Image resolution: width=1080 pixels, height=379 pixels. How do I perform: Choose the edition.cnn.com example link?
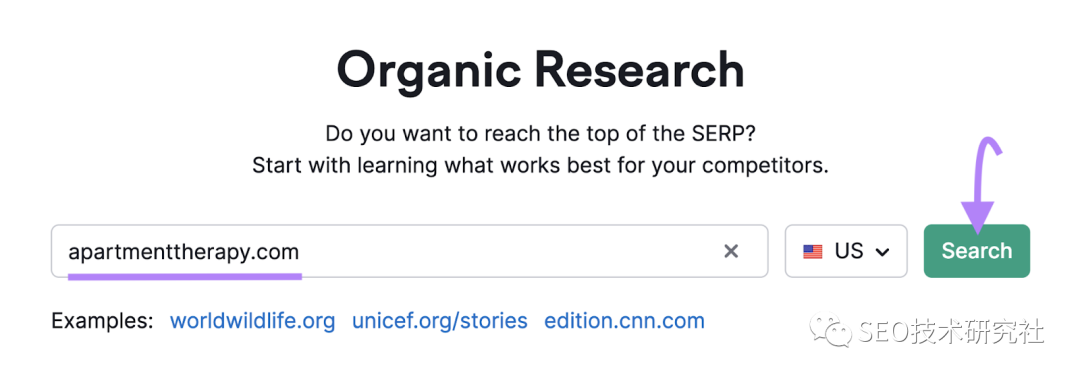pos(624,321)
